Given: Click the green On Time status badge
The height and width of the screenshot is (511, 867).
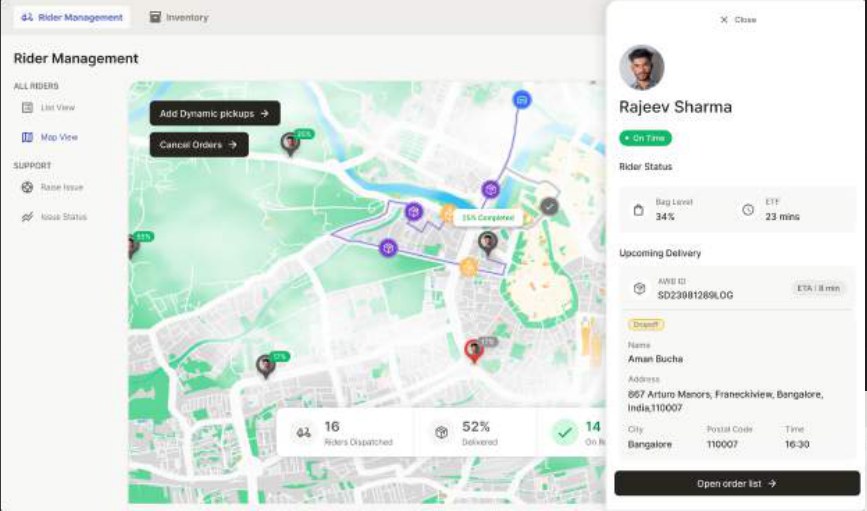Looking at the screenshot, I should click(645, 138).
